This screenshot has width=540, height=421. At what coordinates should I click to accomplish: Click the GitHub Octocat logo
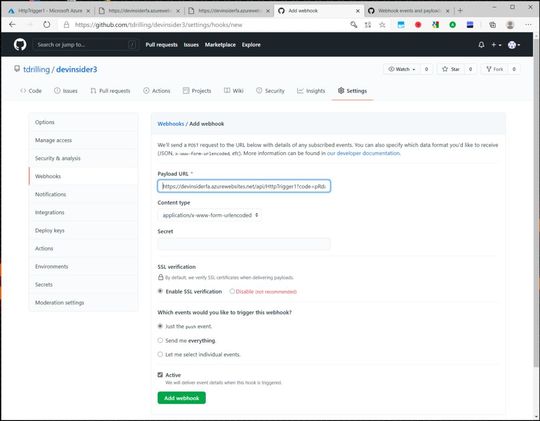pos(20,44)
